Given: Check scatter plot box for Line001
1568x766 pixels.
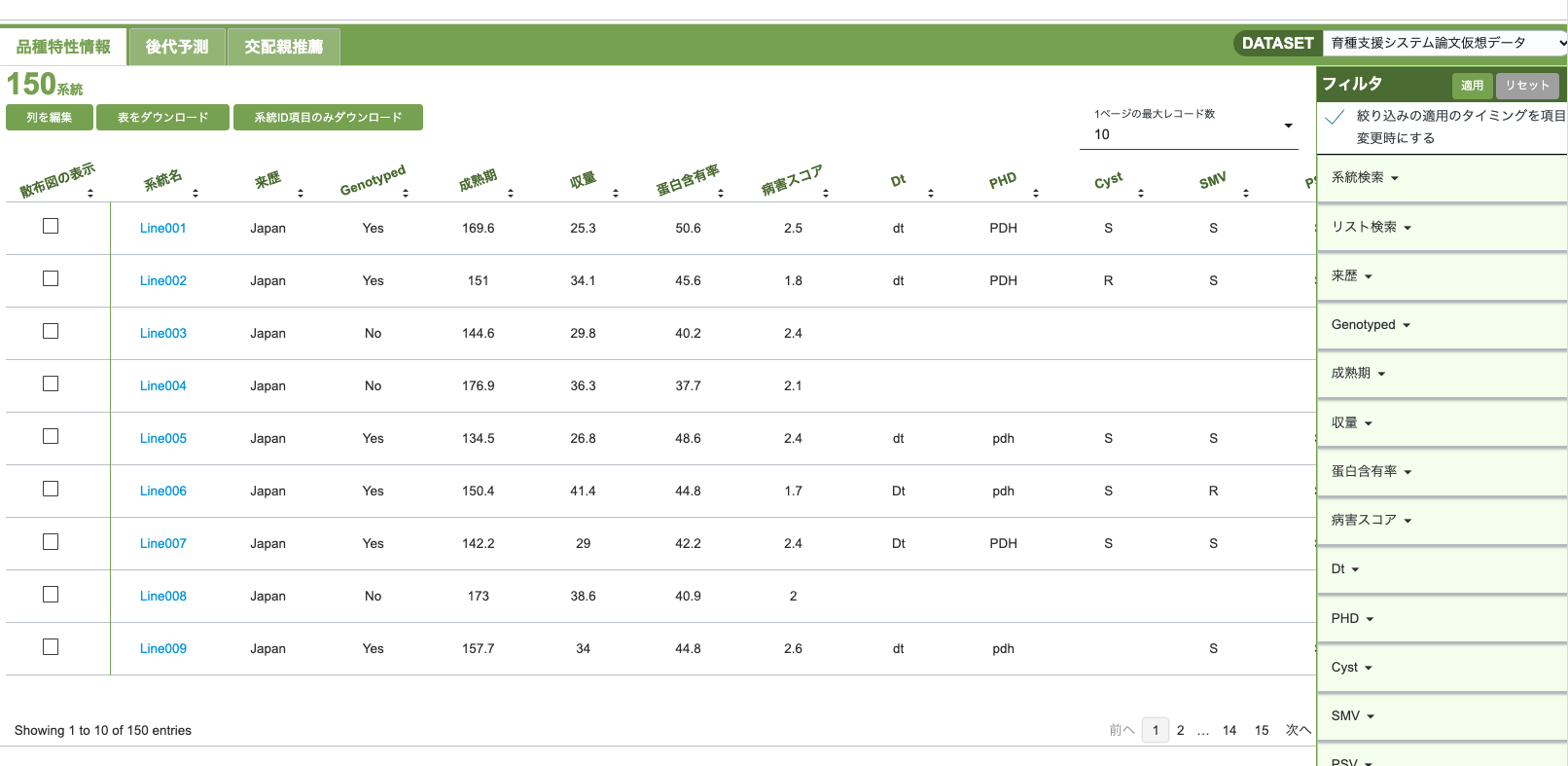Looking at the screenshot, I should click(x=51, y=226).
